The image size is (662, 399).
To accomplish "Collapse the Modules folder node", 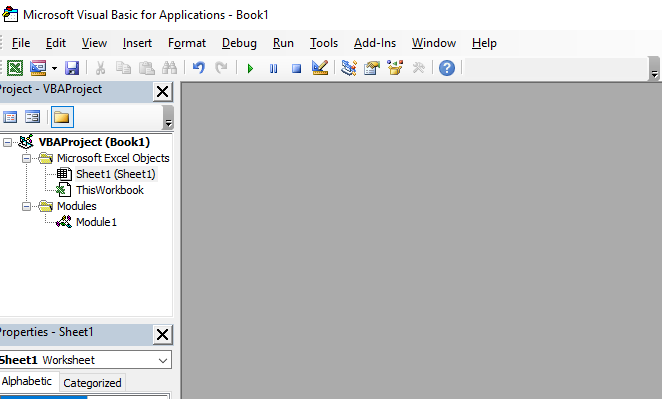I will pyautogui.click(x=26, y=206).
